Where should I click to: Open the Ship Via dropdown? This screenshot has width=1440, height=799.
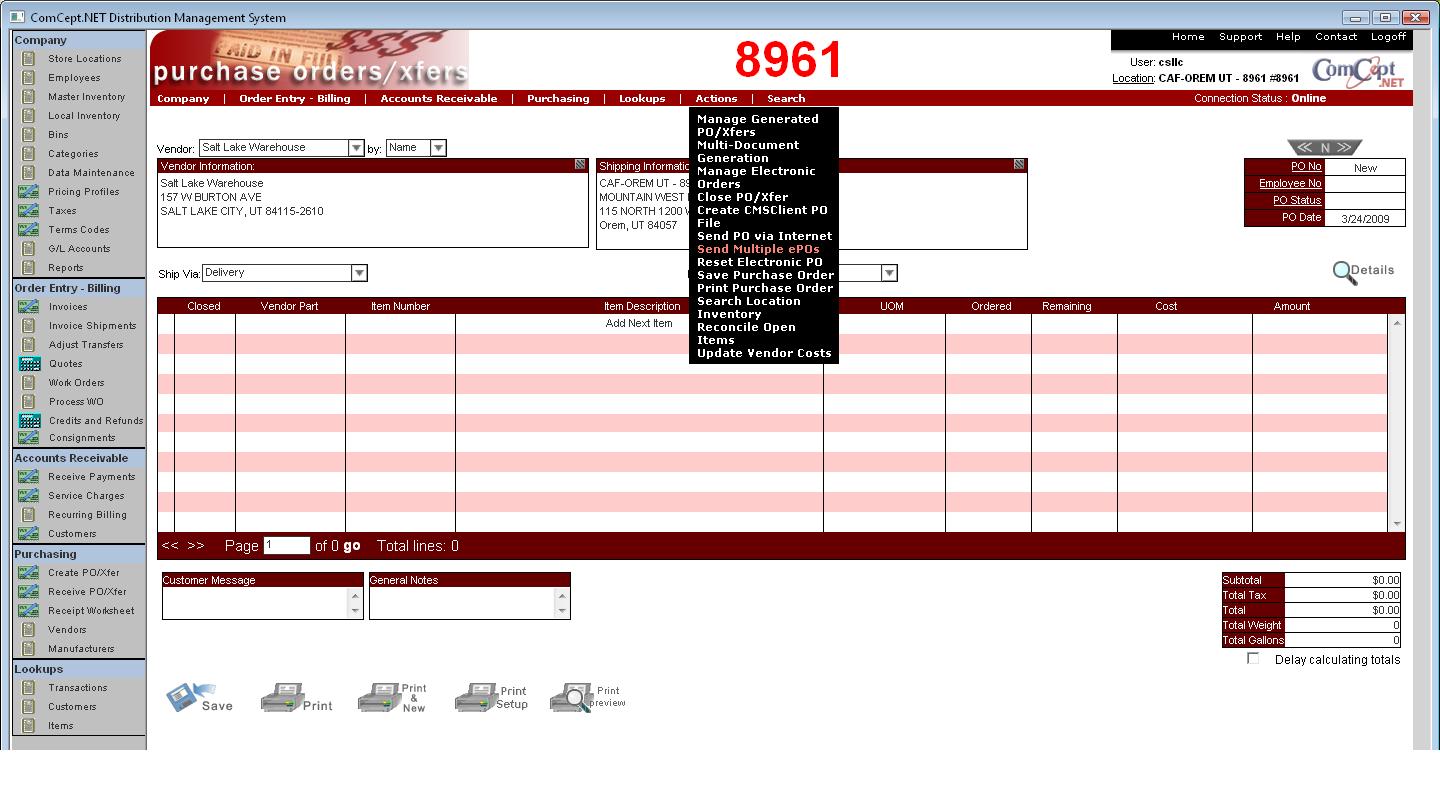[x=359, y=273]
